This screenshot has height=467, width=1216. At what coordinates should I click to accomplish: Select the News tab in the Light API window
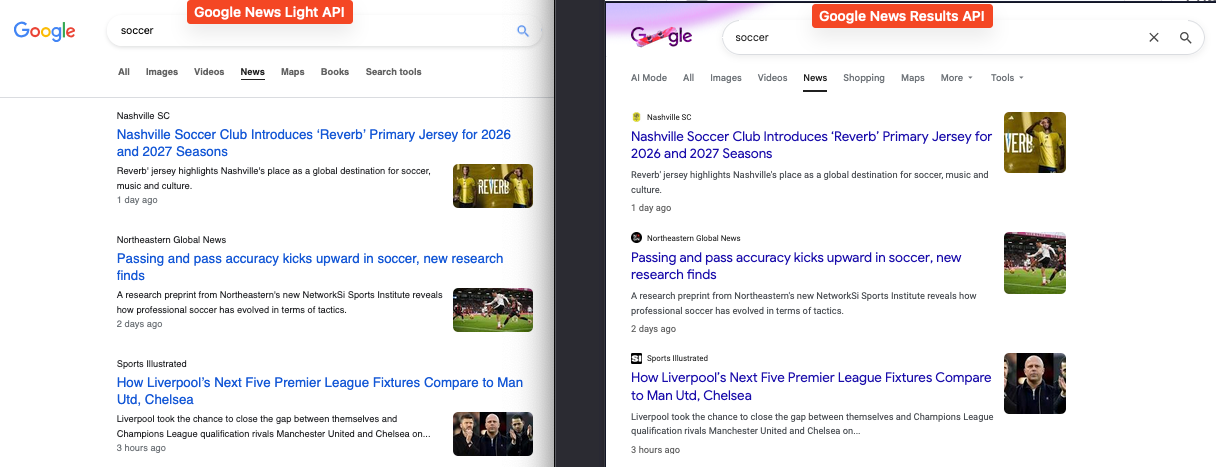pyautogui.click(x=252, y=72)
